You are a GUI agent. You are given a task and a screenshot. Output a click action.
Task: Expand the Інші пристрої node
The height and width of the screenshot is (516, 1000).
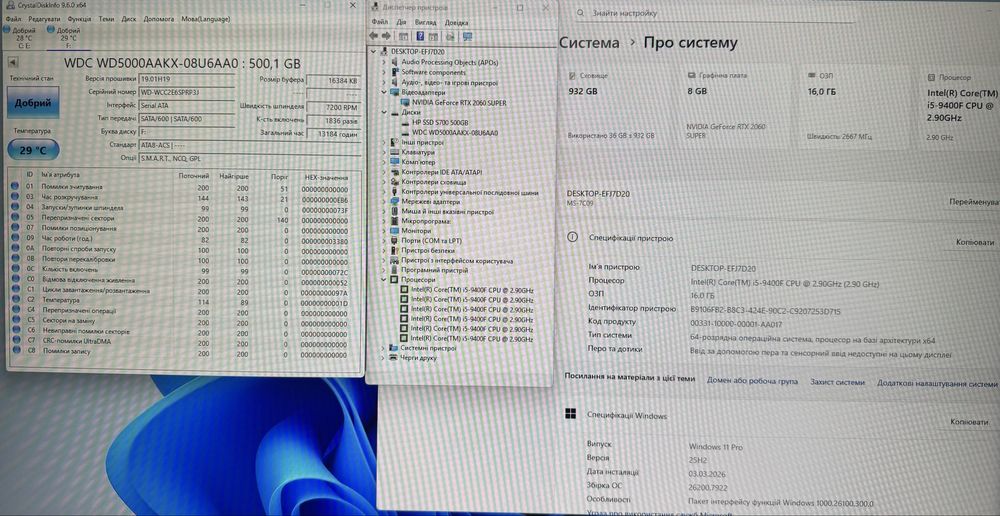point(383,143)
